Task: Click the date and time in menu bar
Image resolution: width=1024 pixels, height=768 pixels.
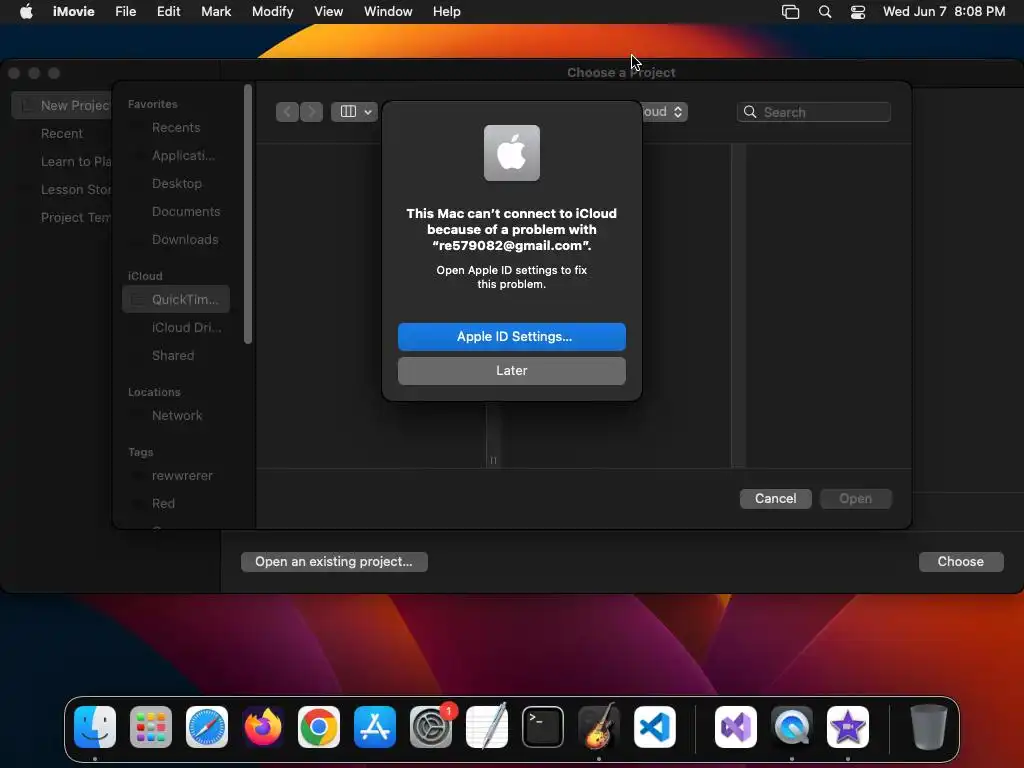Action: [944, 12]
